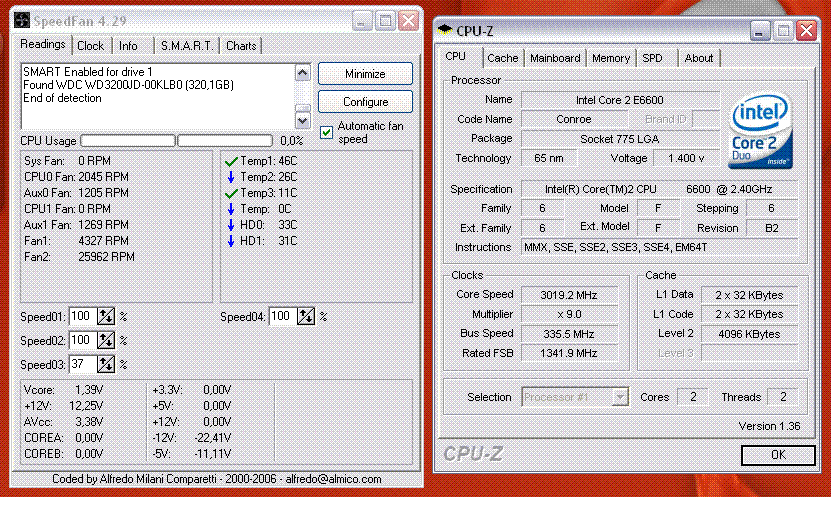Click the log box scroll up arrow
Image resolution: width=831 pixels, height=512 pixels.
click(x=303, y=73)
